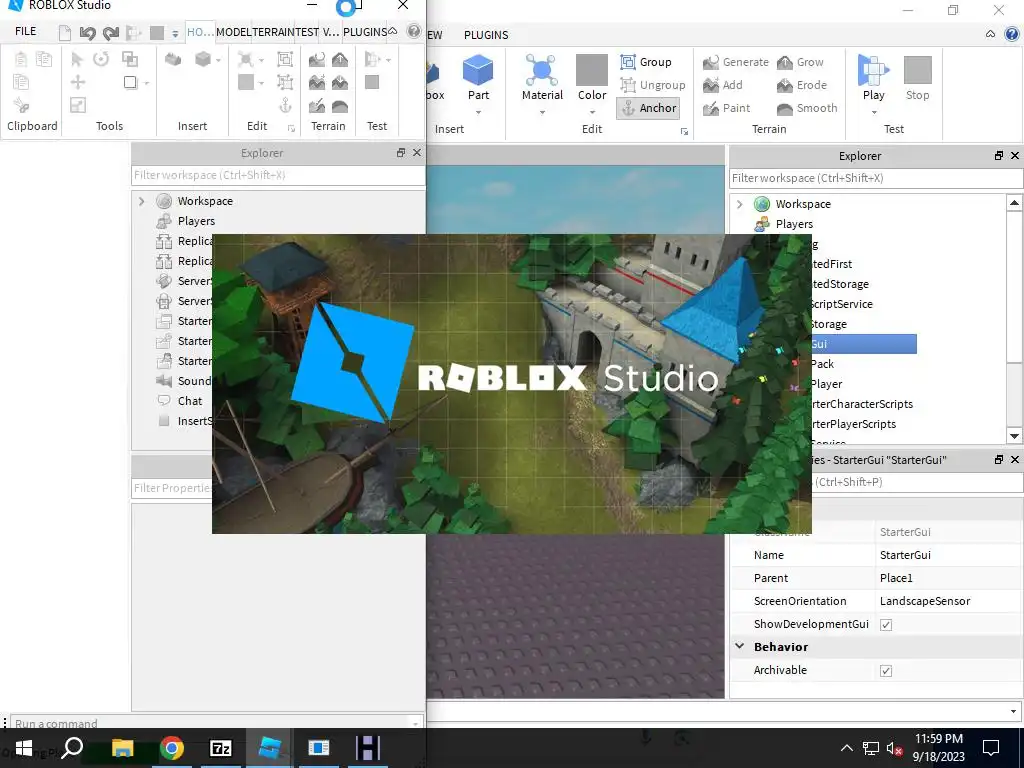Click gray Color swatch in right window Edit group
Screen dimensions: 1024x768
(x=592, y=70)
